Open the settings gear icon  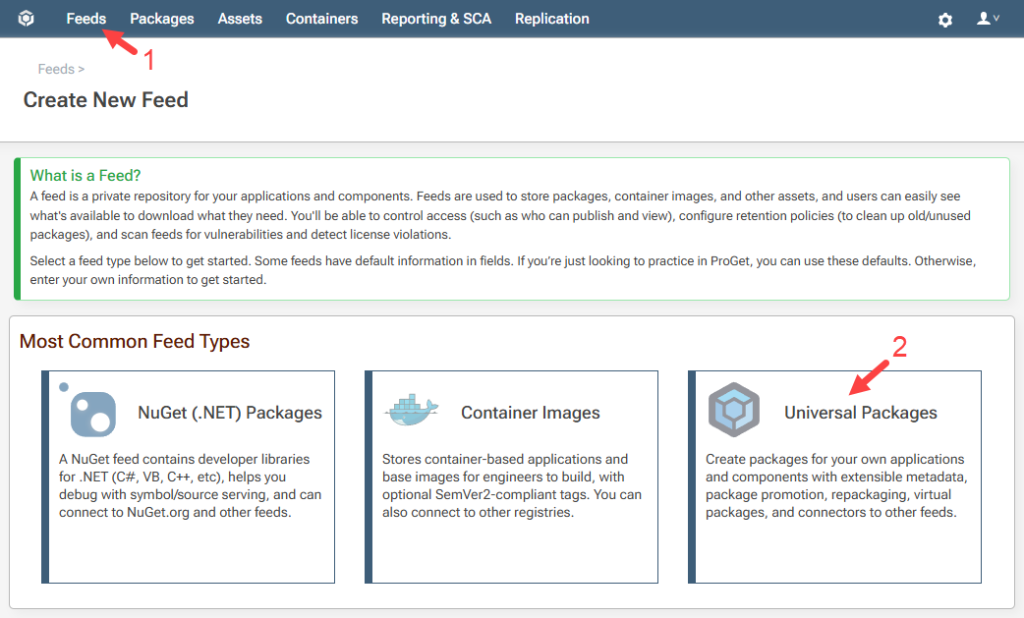click(x=945, y=20)
